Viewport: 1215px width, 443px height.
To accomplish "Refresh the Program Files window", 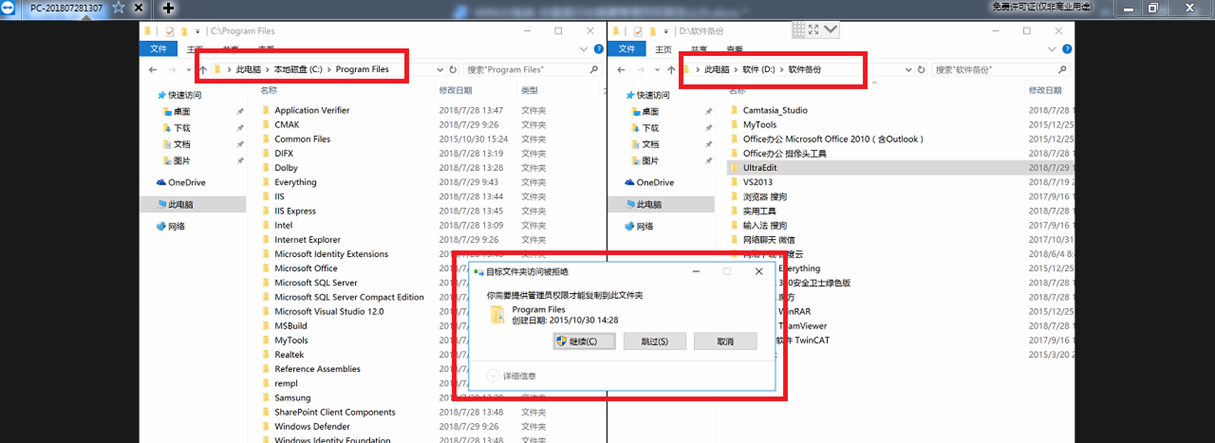I will pyautogui.click(x=453, y=70).
